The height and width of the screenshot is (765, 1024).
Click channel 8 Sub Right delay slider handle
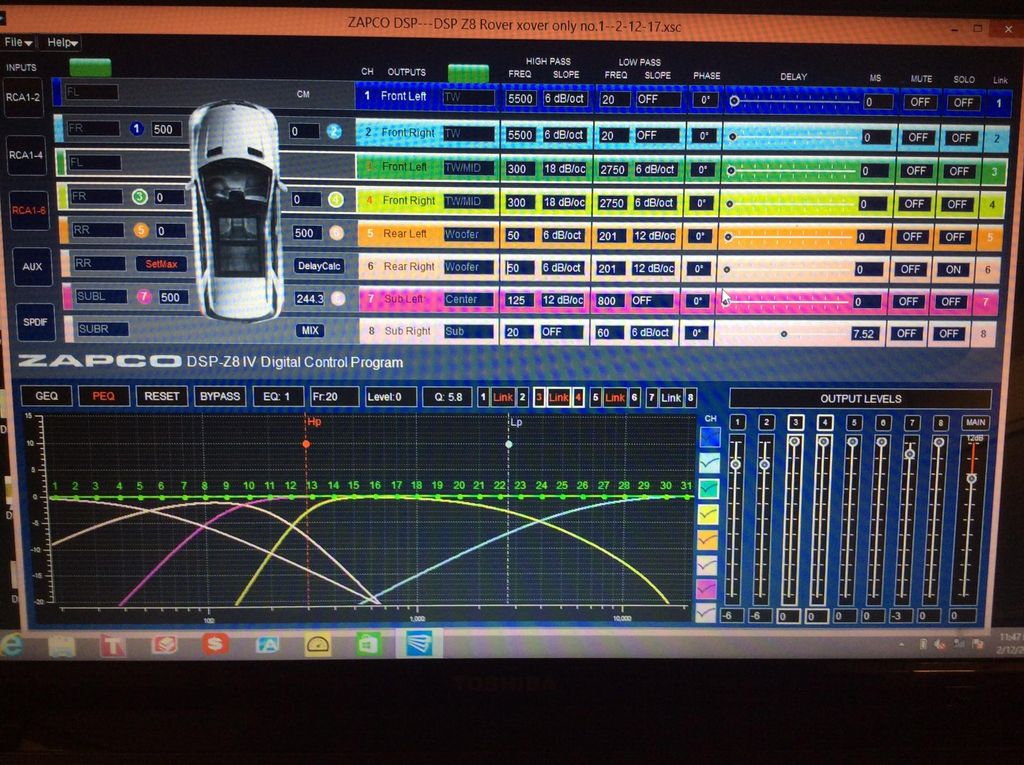pyautogui.click(x=784, y=334)
